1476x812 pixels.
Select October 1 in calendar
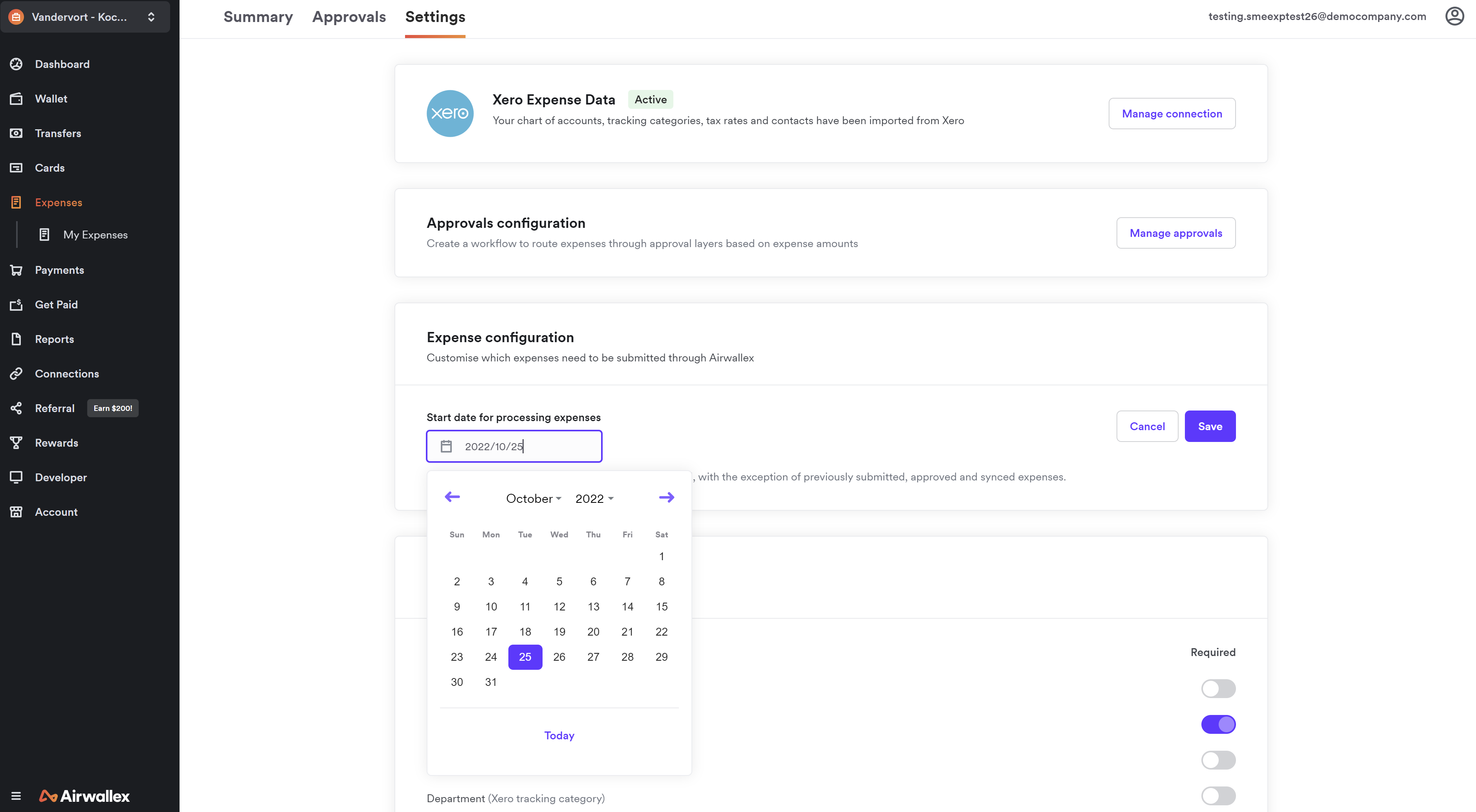661,556
